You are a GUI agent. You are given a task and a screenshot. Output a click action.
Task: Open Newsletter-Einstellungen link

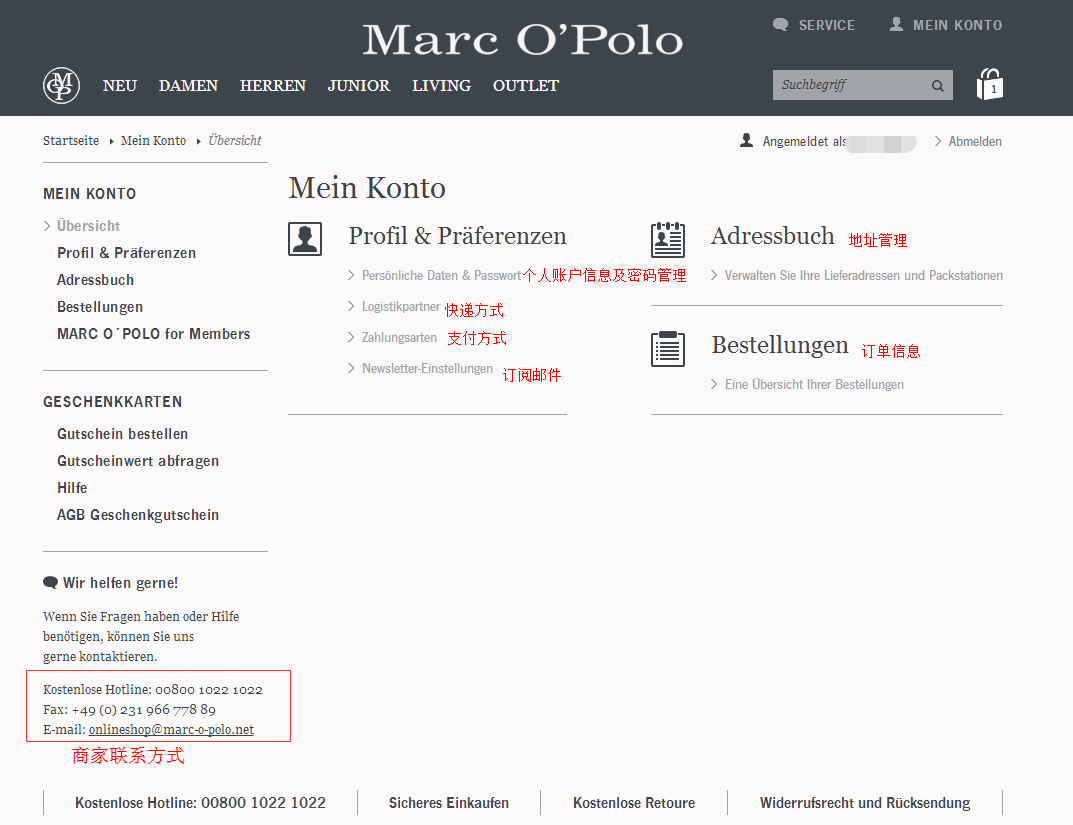pyautogui.click(x=427, y=369)
